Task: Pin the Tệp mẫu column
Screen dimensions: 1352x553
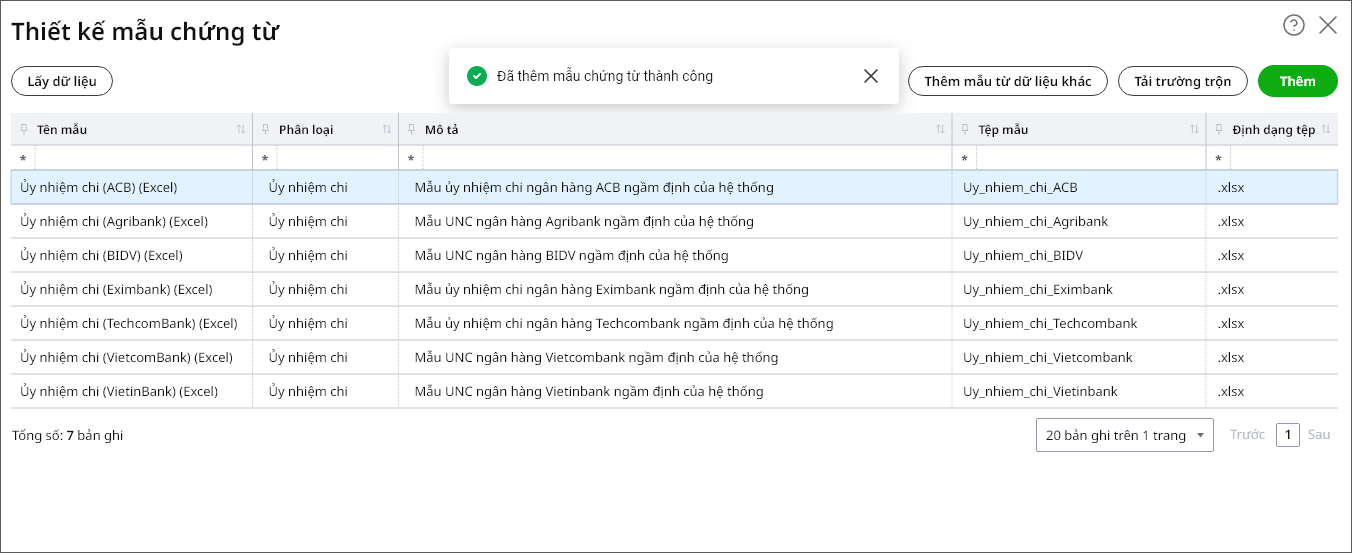Action: point(966,130)
